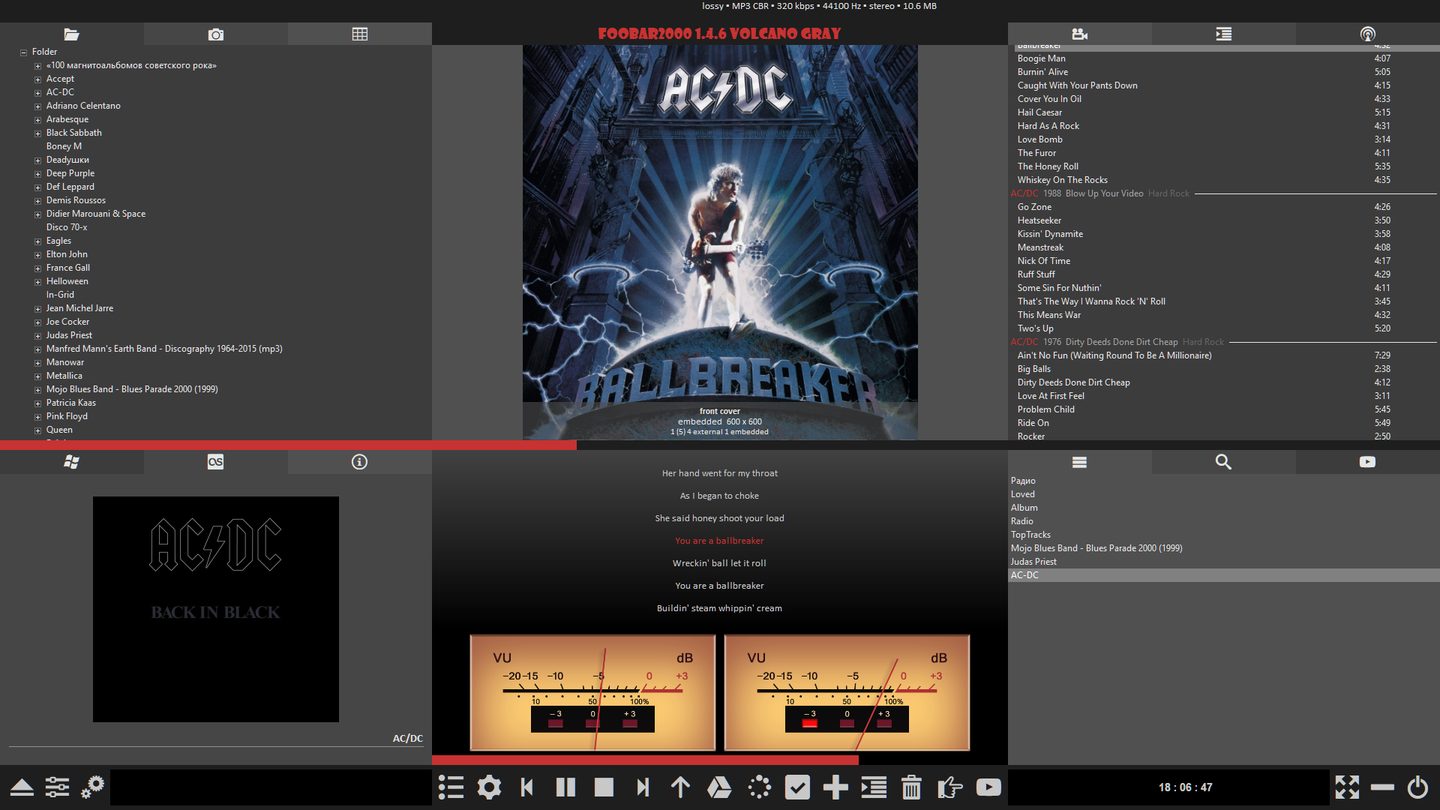Click the power icon to exit
The width and height of the screenshot is (1440, 810).
1418,788
